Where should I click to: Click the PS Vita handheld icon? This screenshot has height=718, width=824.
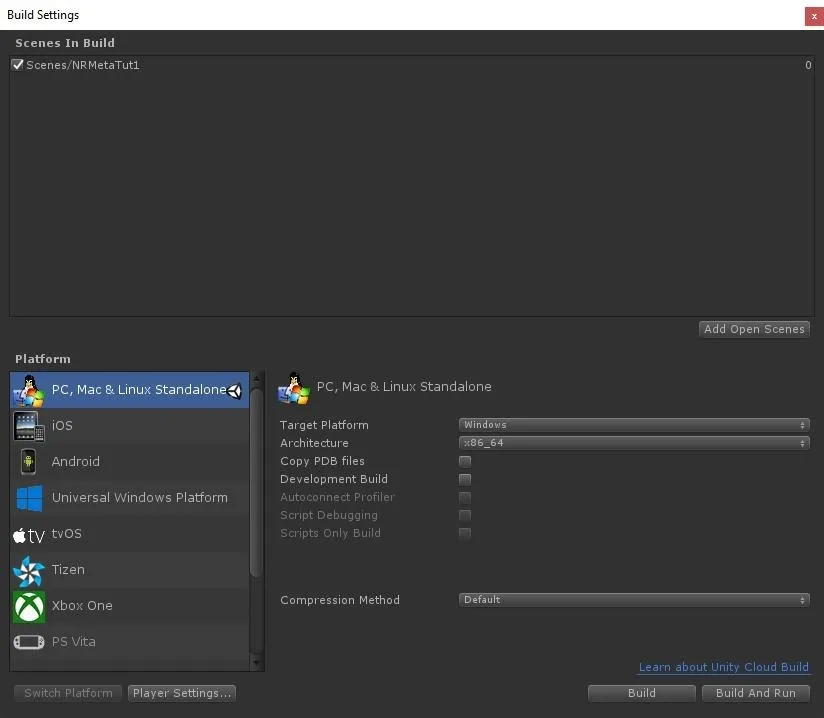point(29,642)
